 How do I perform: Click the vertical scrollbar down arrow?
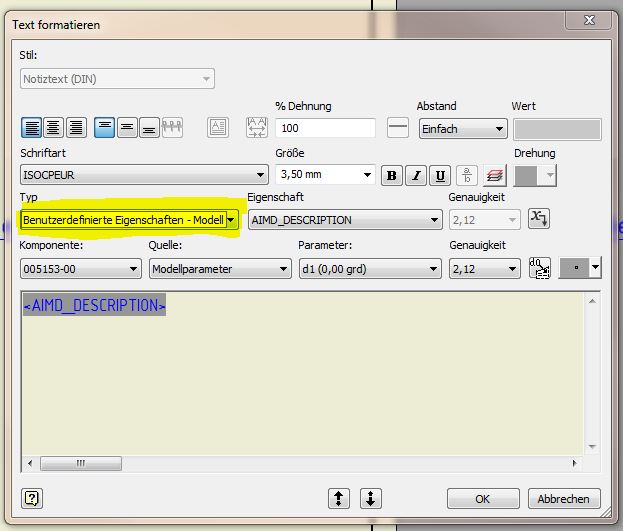[592, 447]
